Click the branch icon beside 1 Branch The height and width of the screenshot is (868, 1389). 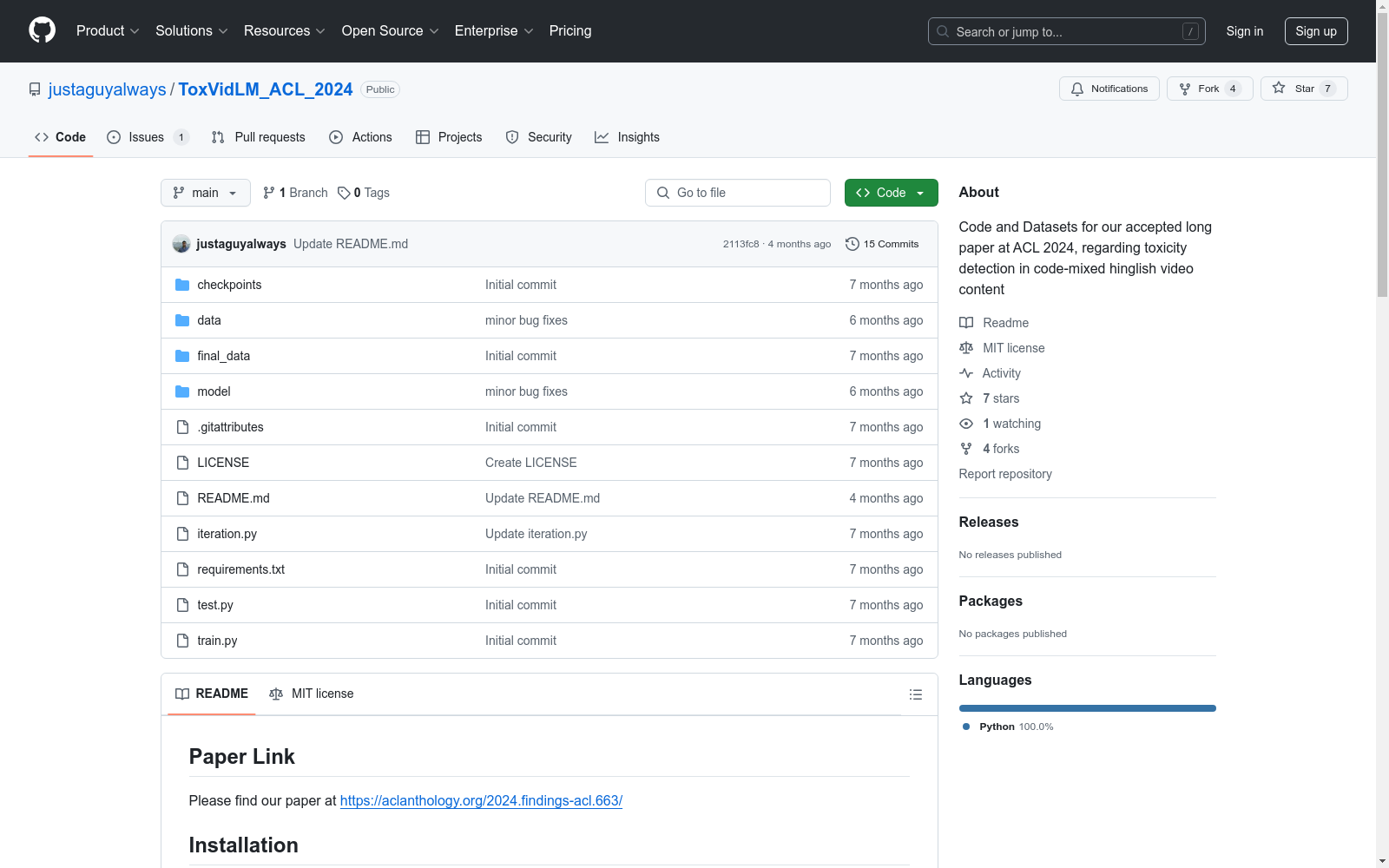269,193
